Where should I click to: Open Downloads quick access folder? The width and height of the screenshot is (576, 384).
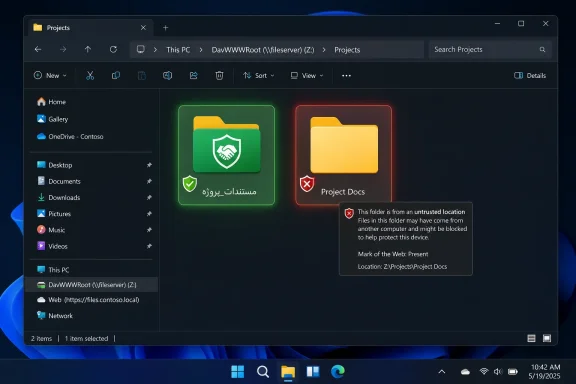[x=58, y=197]
